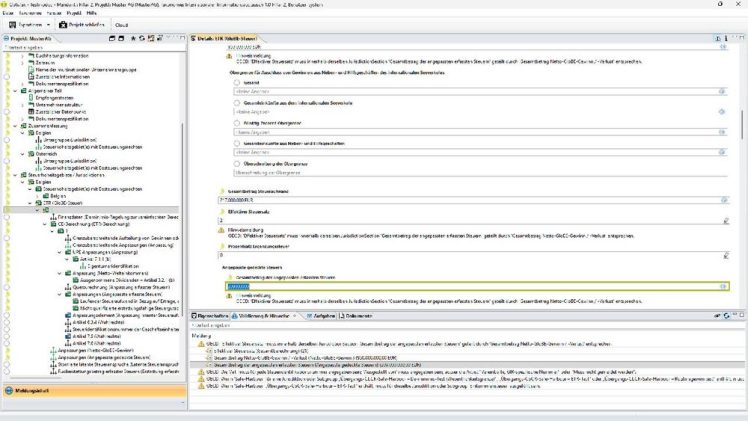Click the globe icon on Meldungsinhalt bar

pos(9,390)
